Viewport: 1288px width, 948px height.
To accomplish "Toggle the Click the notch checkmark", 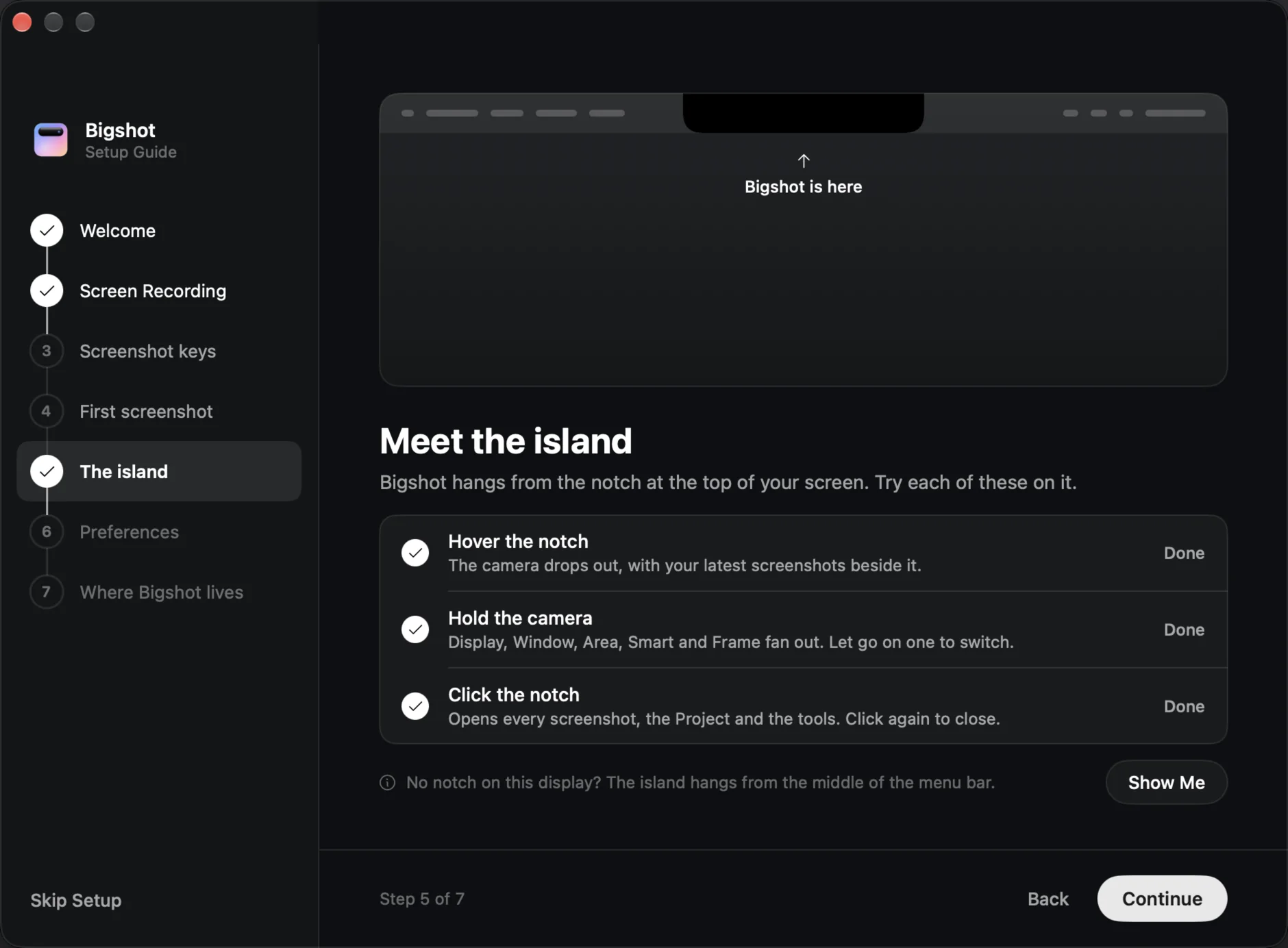I will [415, 706].
